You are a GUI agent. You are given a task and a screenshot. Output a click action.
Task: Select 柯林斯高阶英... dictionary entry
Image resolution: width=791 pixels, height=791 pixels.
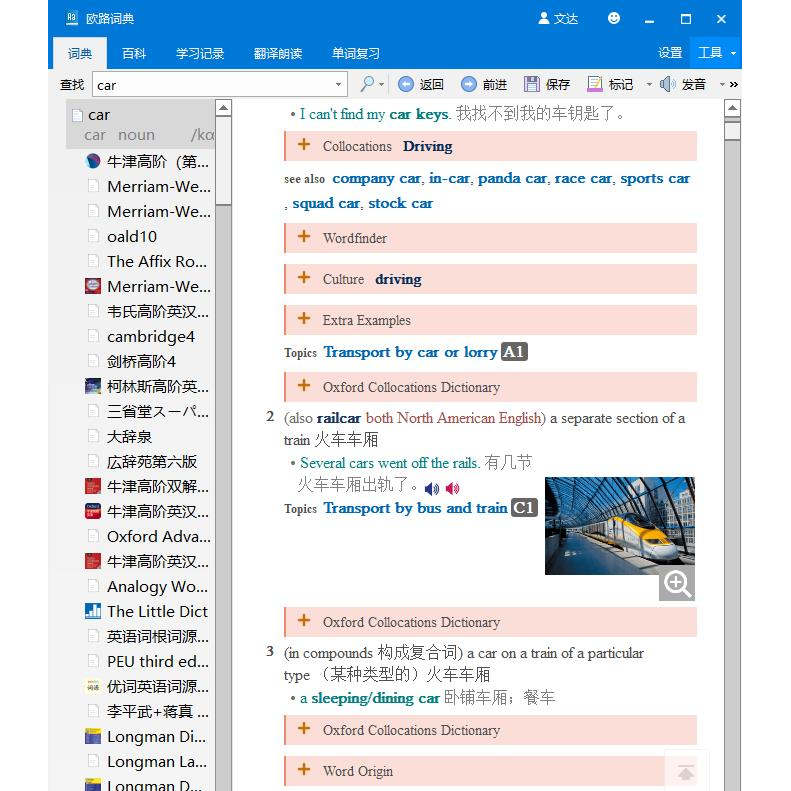tap(147, 387)
